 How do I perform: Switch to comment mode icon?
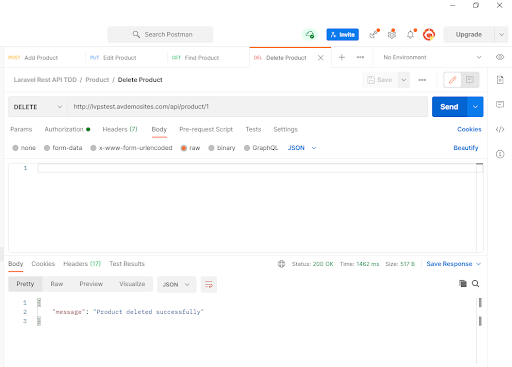(470, 80)
